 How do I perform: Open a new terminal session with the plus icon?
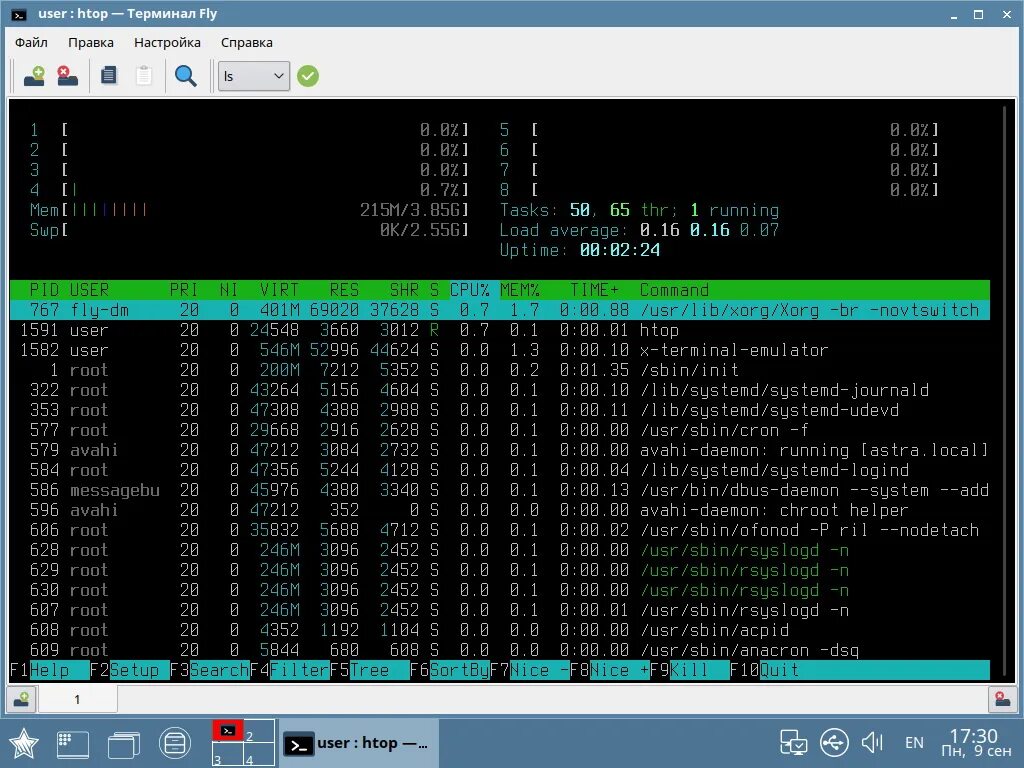coord(33,75)
